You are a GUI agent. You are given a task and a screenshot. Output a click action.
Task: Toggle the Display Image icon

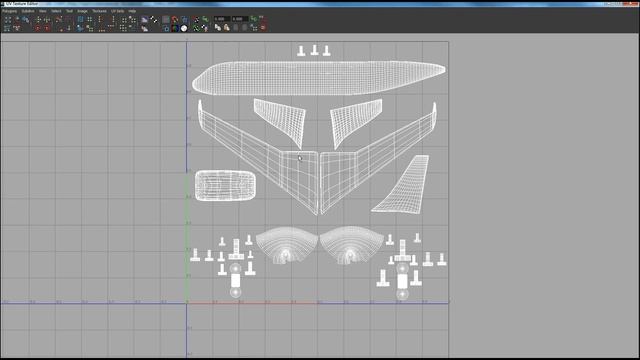click(144, 19)
